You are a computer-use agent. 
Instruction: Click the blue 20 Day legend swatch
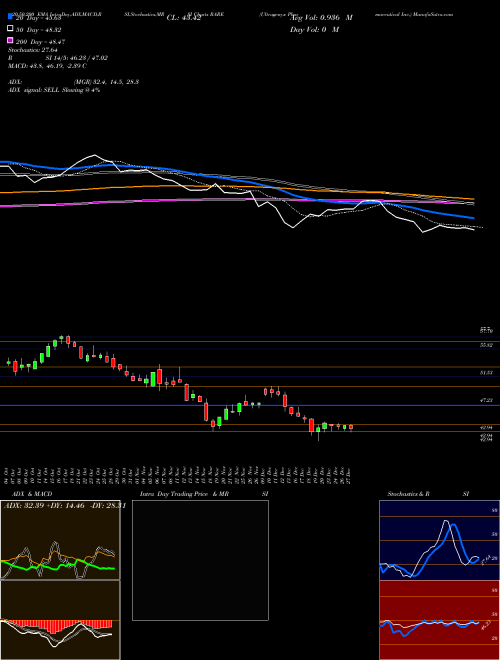tap(10, 17)
